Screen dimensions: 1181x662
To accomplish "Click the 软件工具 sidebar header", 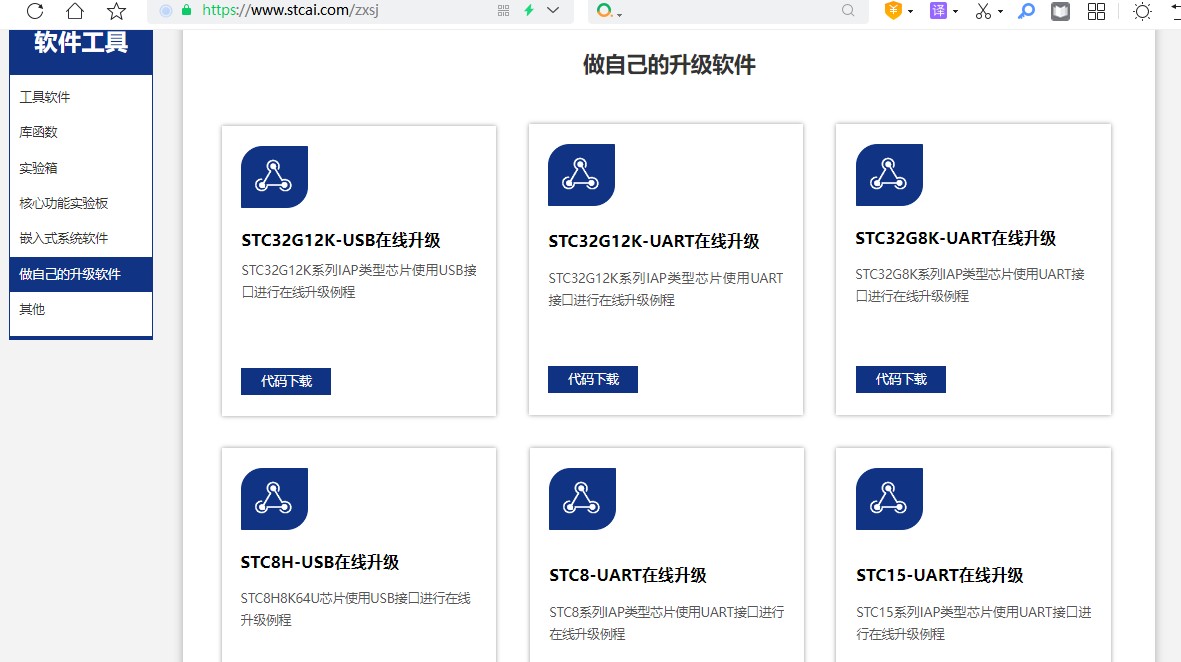I will [x=81, y=43].
